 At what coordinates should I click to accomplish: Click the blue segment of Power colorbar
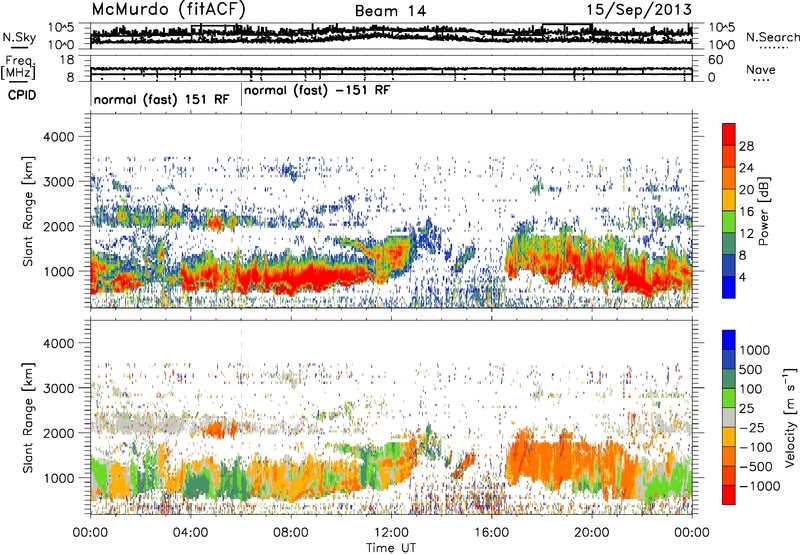tap(729, 287)
